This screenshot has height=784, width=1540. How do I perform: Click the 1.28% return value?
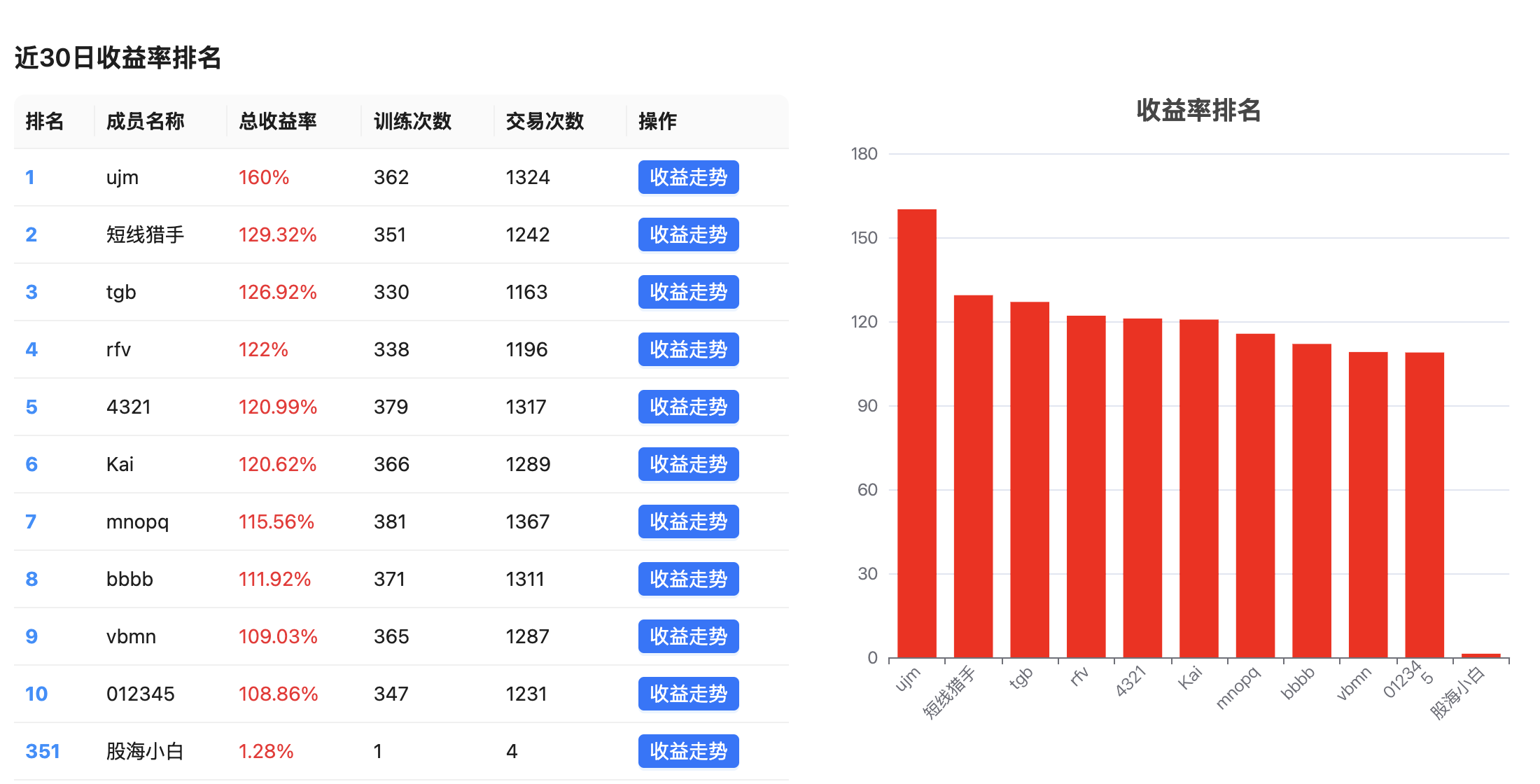coord(266,751)
